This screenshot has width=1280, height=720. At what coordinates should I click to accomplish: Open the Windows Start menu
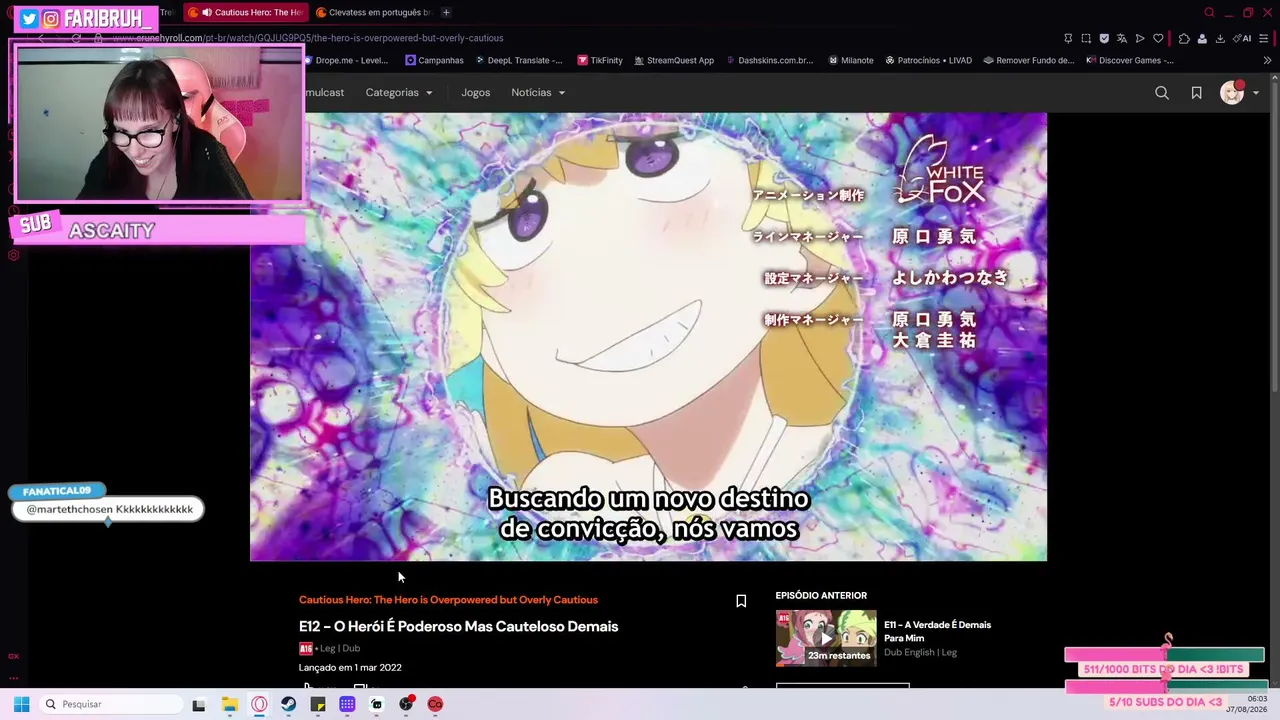21,704
